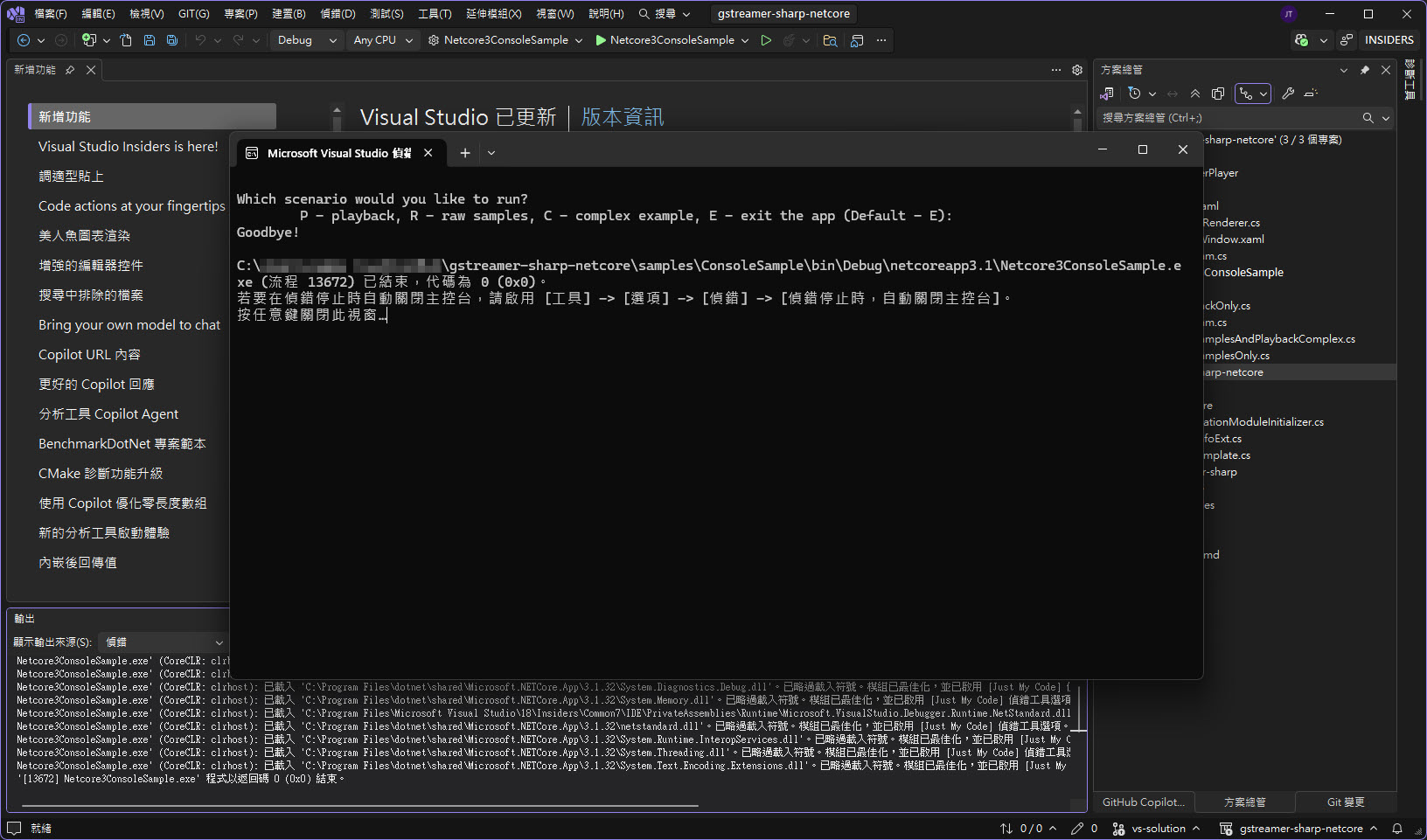The image size is (1427, 840).
Task: Click the Collapse All icon in 方案總管
Action: click(1195, 94)
